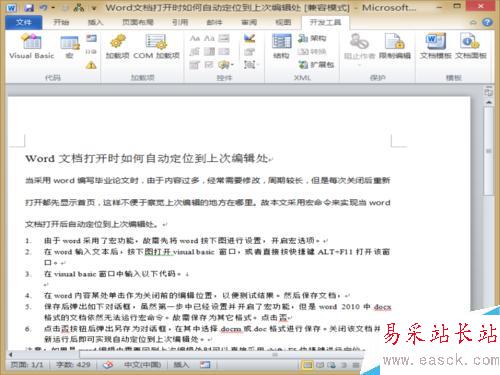This screenshot has height=375, width=500.
Task: Open the COM 加载项 dialog
Action: click(156, 47)
